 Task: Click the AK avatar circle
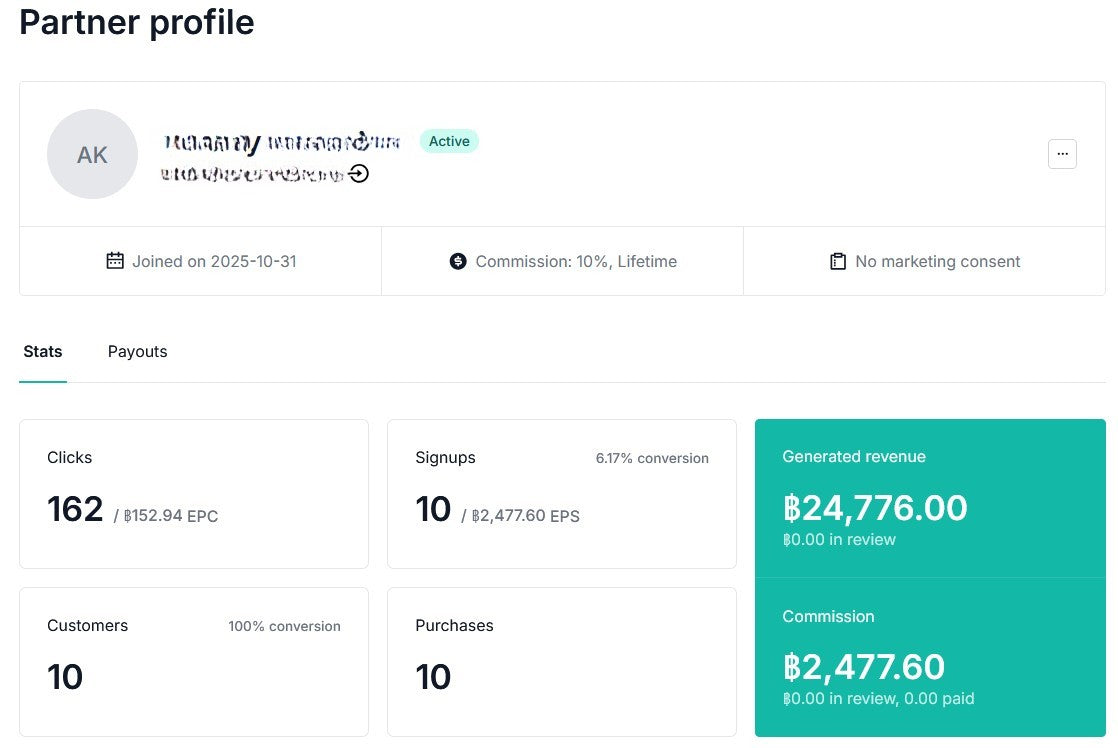coord(92,154)
